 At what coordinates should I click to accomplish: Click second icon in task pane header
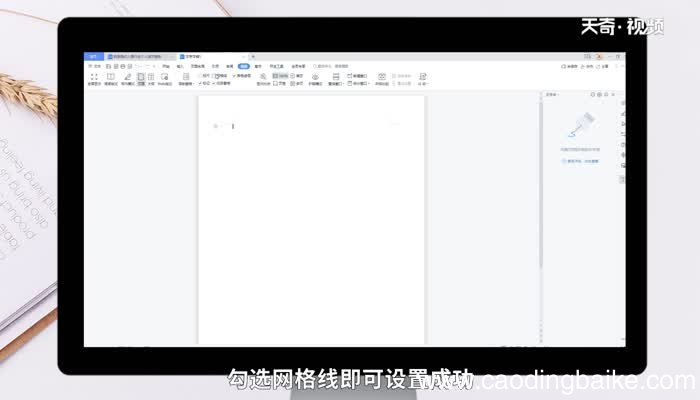click(x=600, y=95)
